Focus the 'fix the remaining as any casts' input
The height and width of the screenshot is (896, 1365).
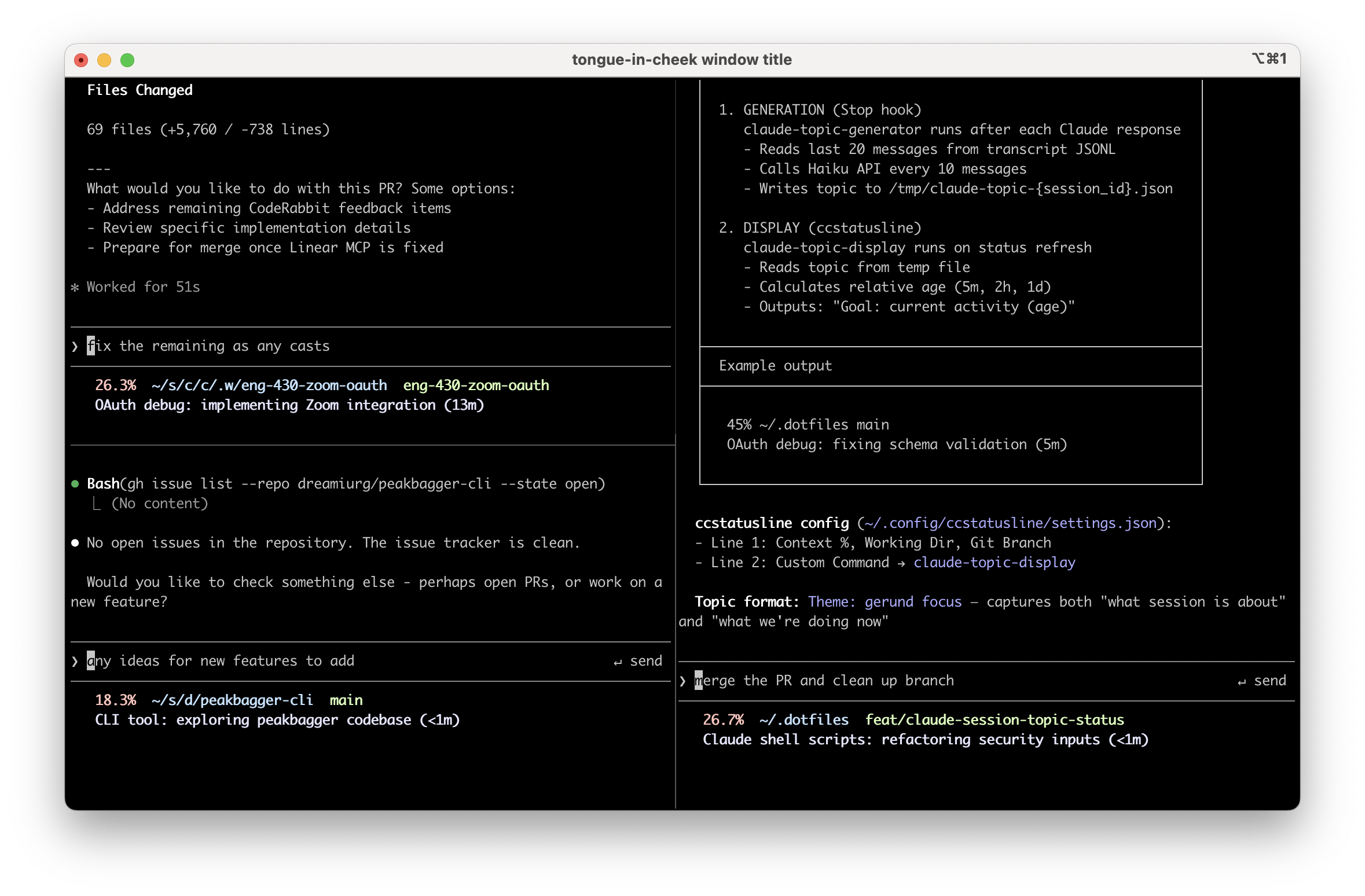[208, 346]
